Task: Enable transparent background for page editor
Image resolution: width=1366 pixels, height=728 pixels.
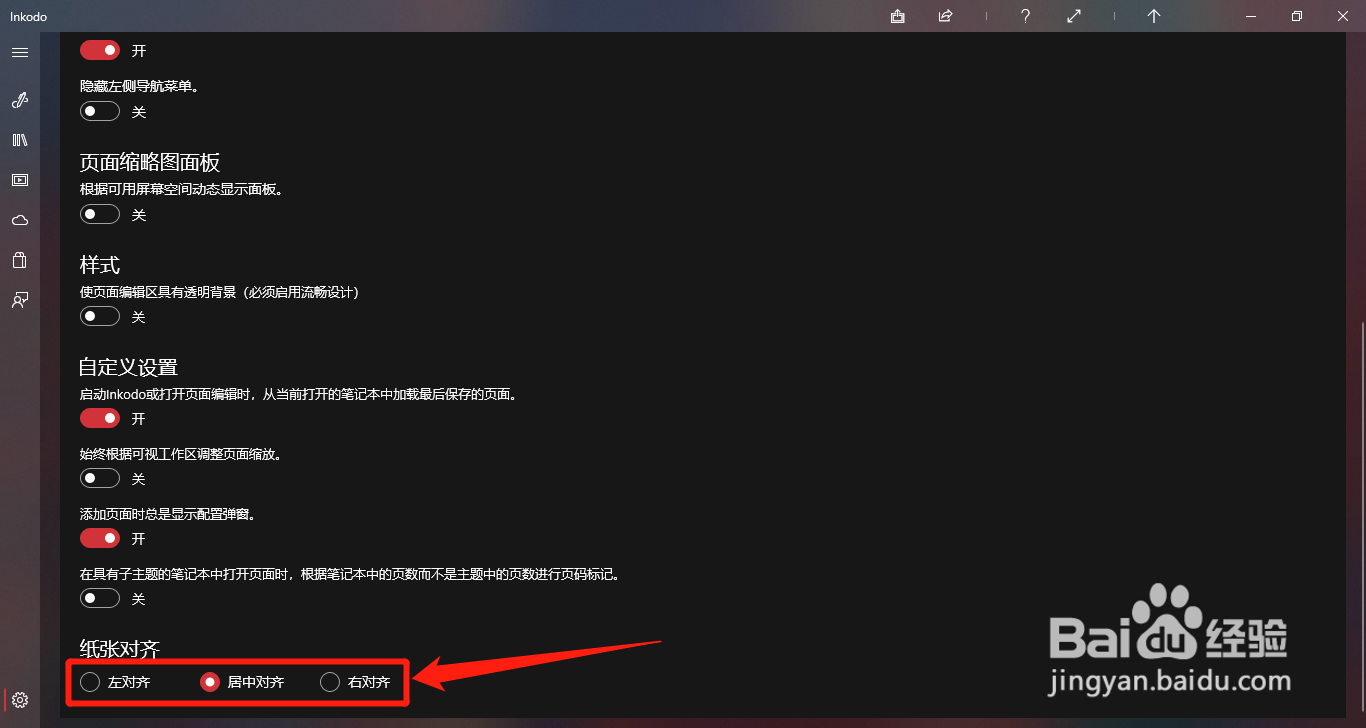Action: 99,315
